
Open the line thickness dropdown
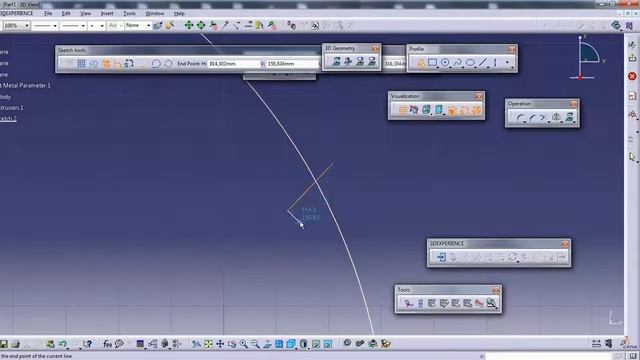(73, 26)
